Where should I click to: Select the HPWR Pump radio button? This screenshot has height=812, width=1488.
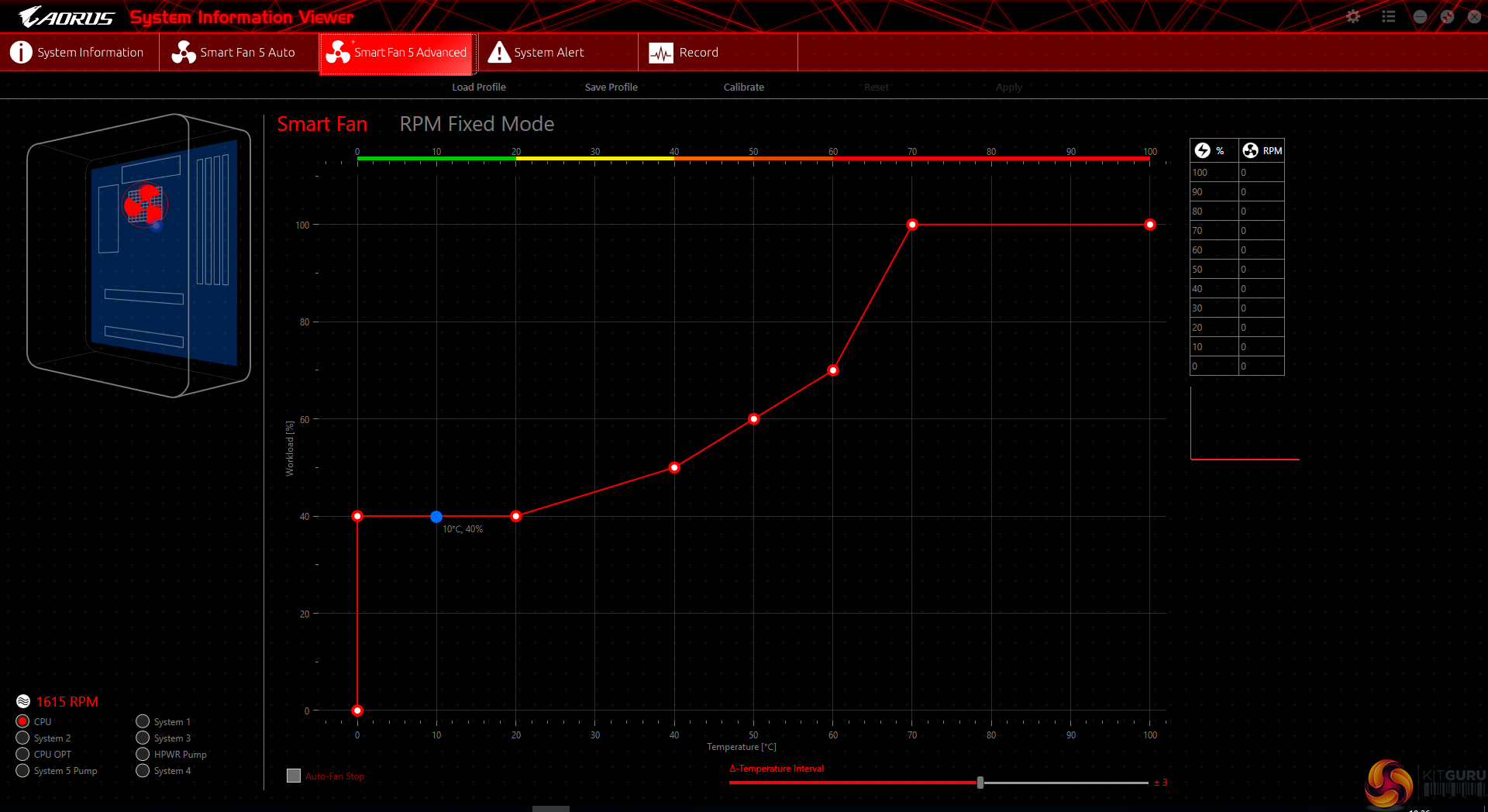pos(143,754)
